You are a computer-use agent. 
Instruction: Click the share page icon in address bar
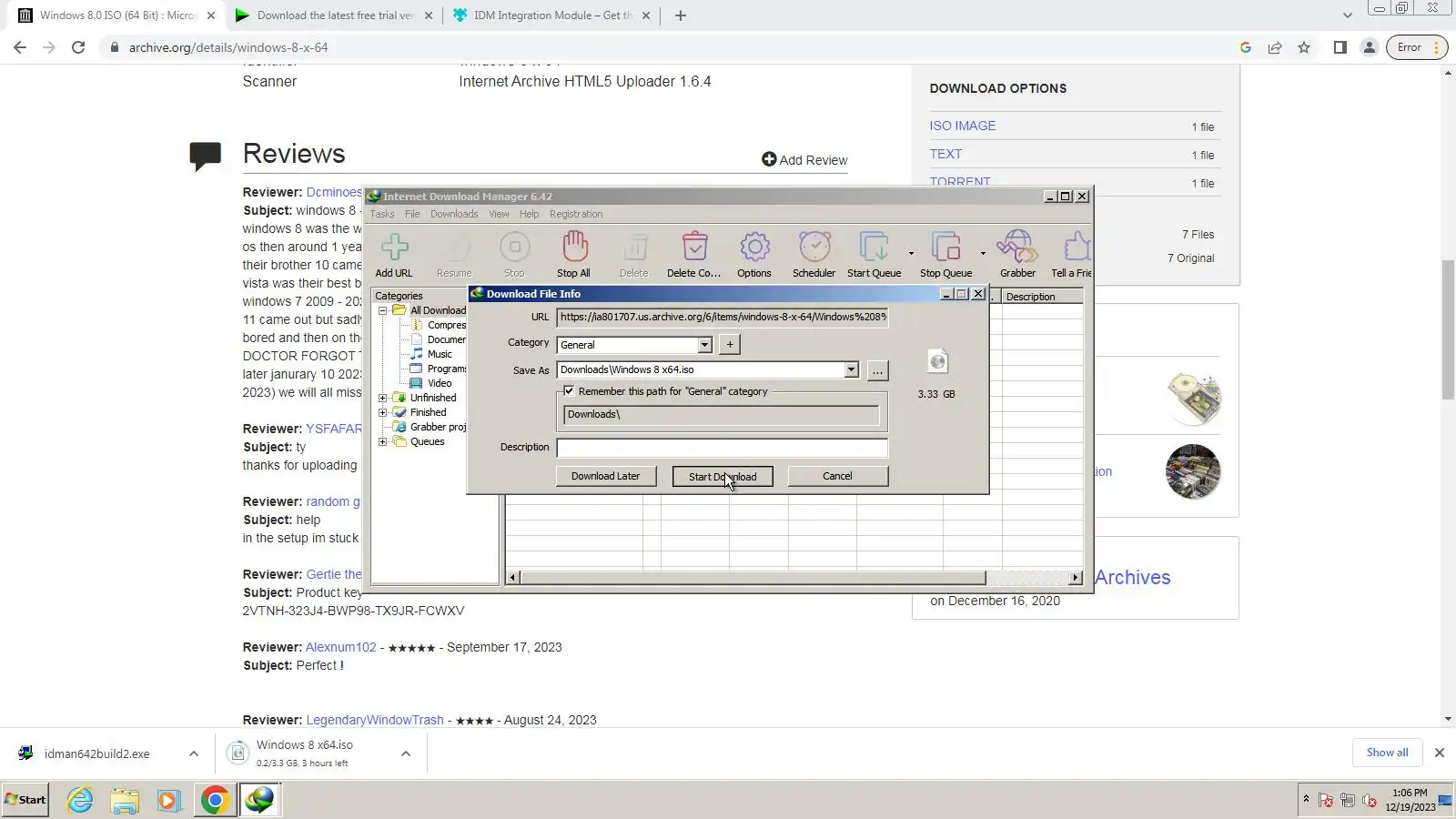1275,47
